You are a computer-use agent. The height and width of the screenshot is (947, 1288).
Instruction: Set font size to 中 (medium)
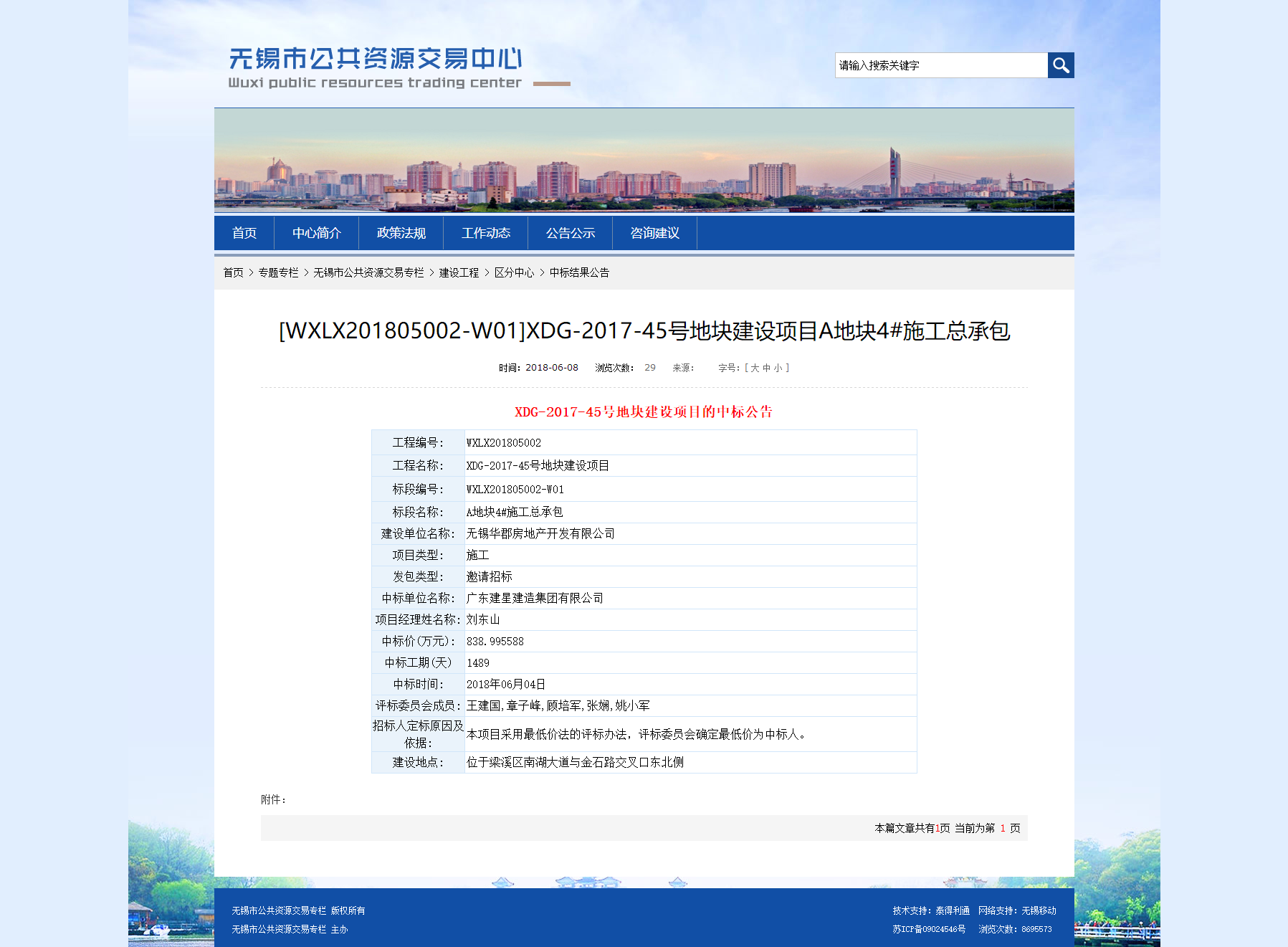point(766,368)
